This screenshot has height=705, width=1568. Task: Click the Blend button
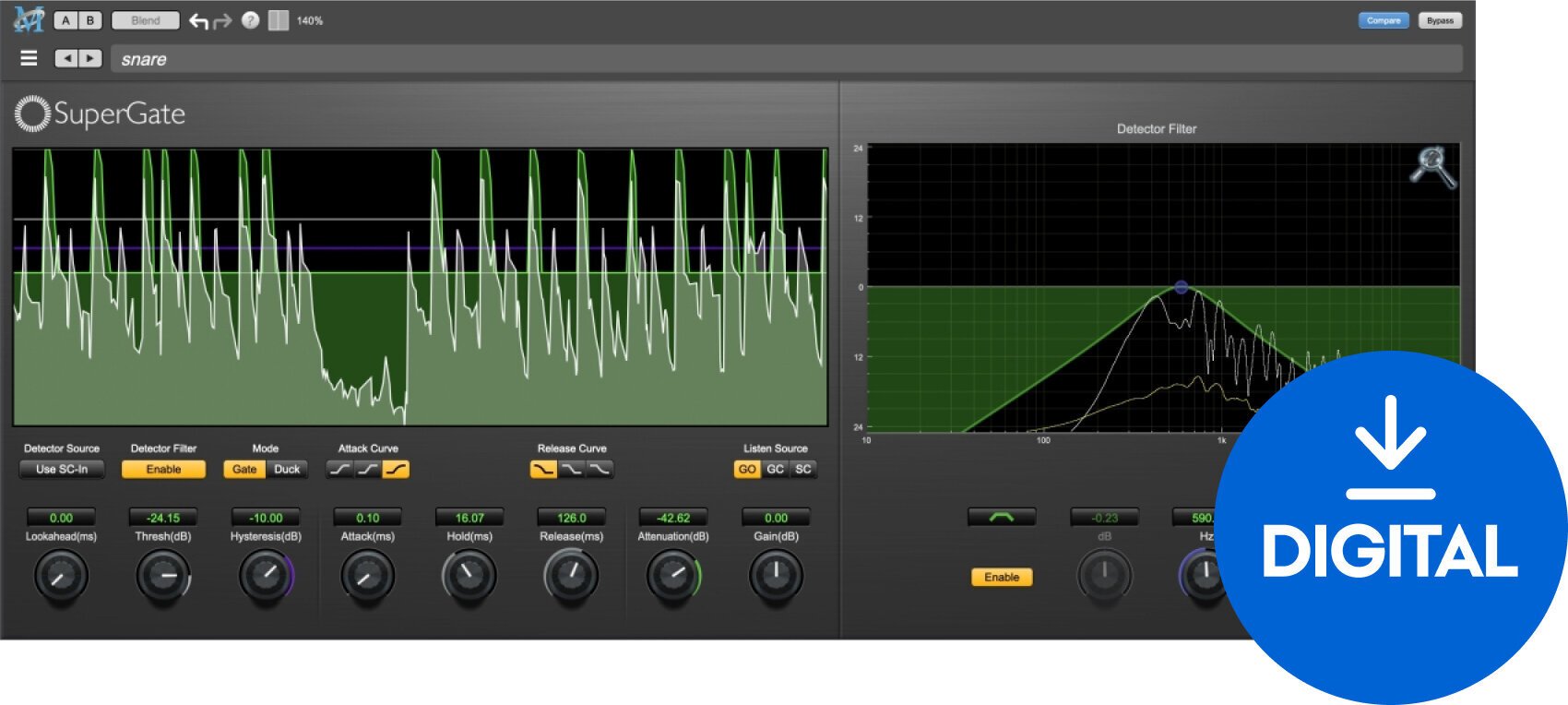145,20
